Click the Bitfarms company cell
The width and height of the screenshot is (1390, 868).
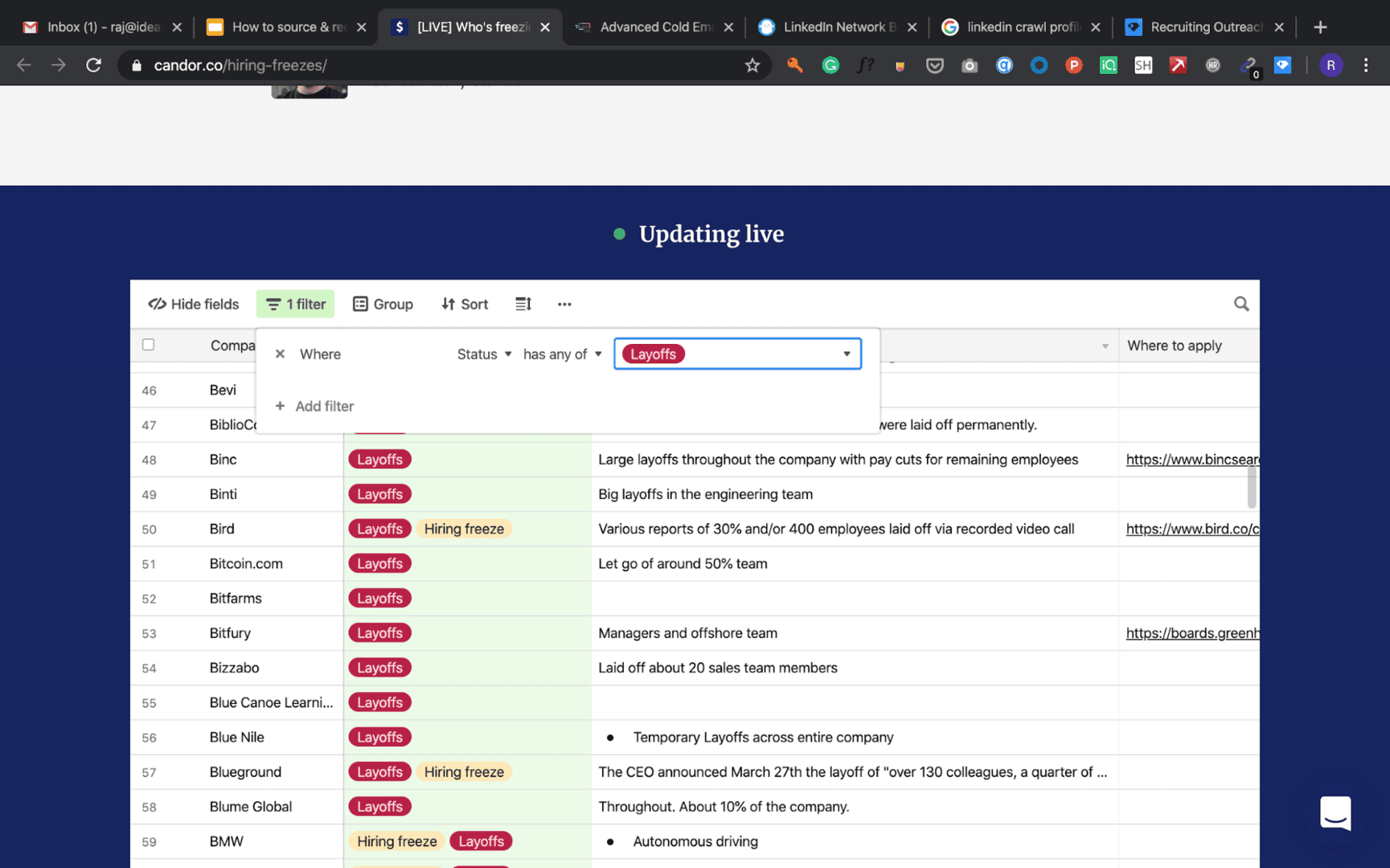click(x=236, y=599)
